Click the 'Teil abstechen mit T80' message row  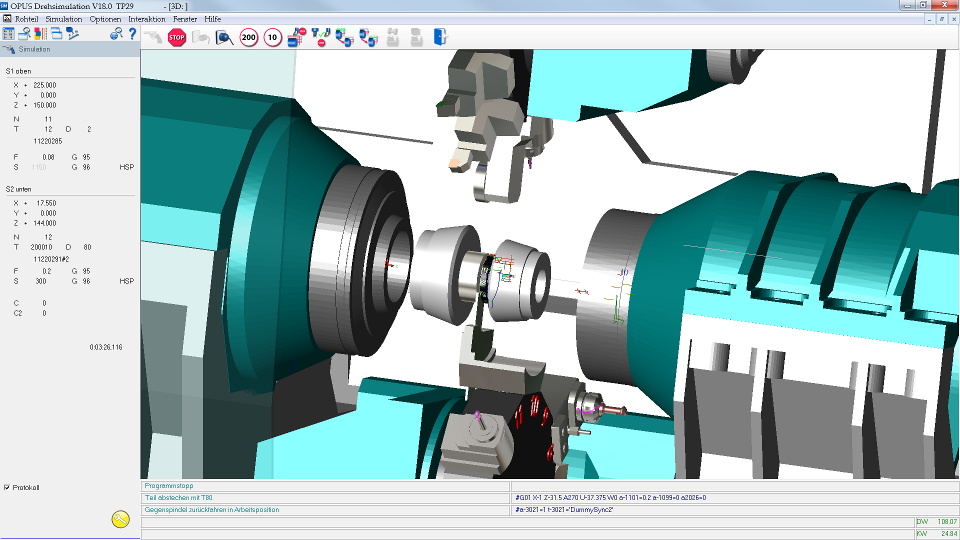(325, 498)
